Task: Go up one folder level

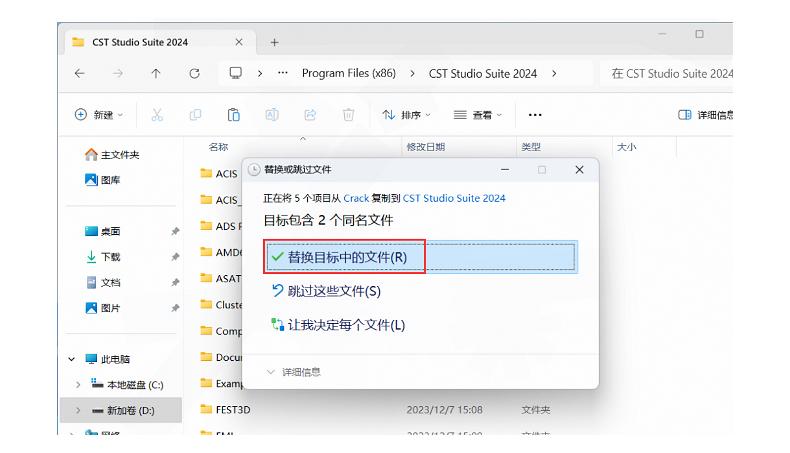Action: (156, 74)
